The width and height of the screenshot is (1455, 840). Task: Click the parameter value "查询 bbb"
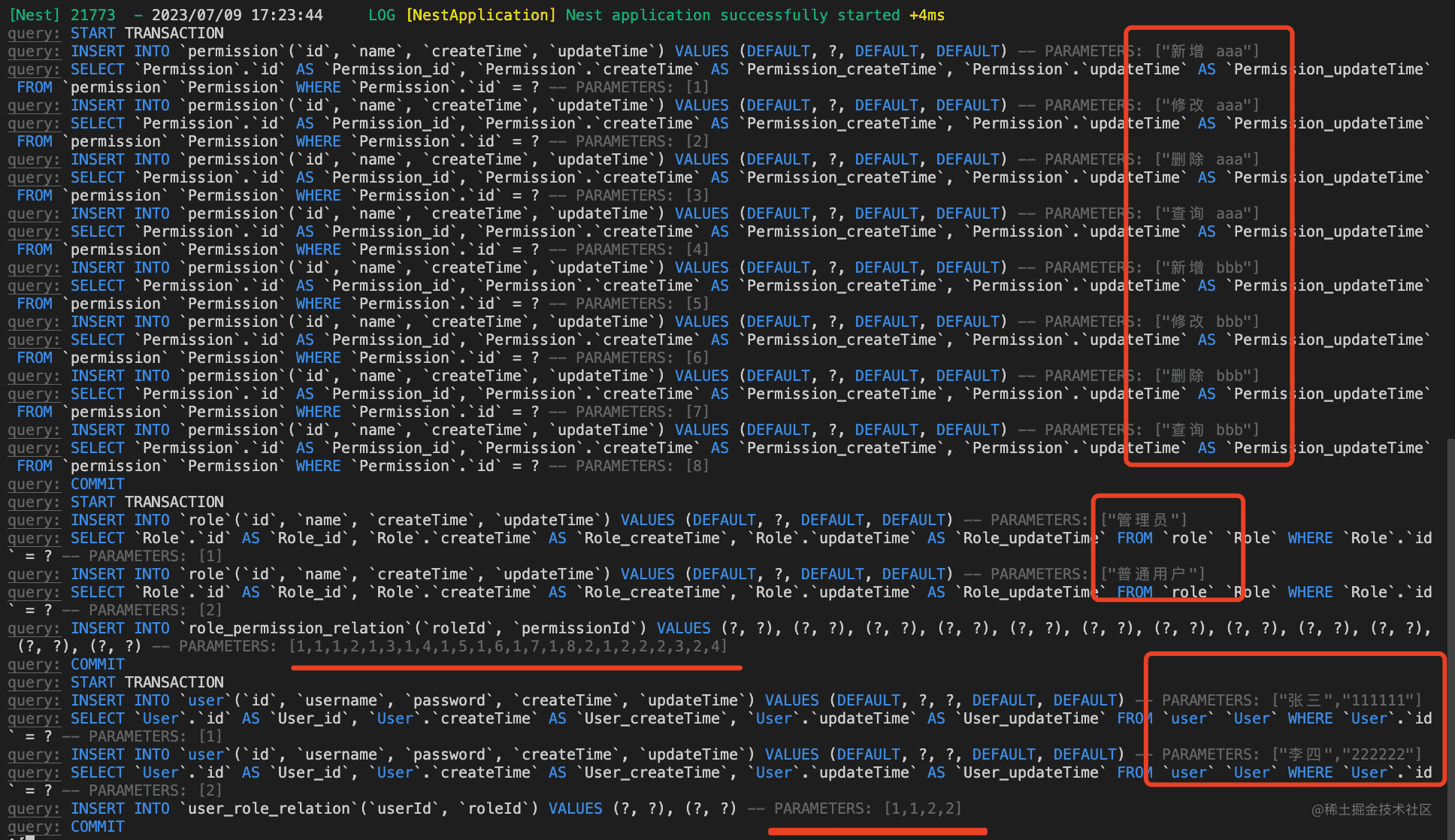click(x=1206, y=430)
